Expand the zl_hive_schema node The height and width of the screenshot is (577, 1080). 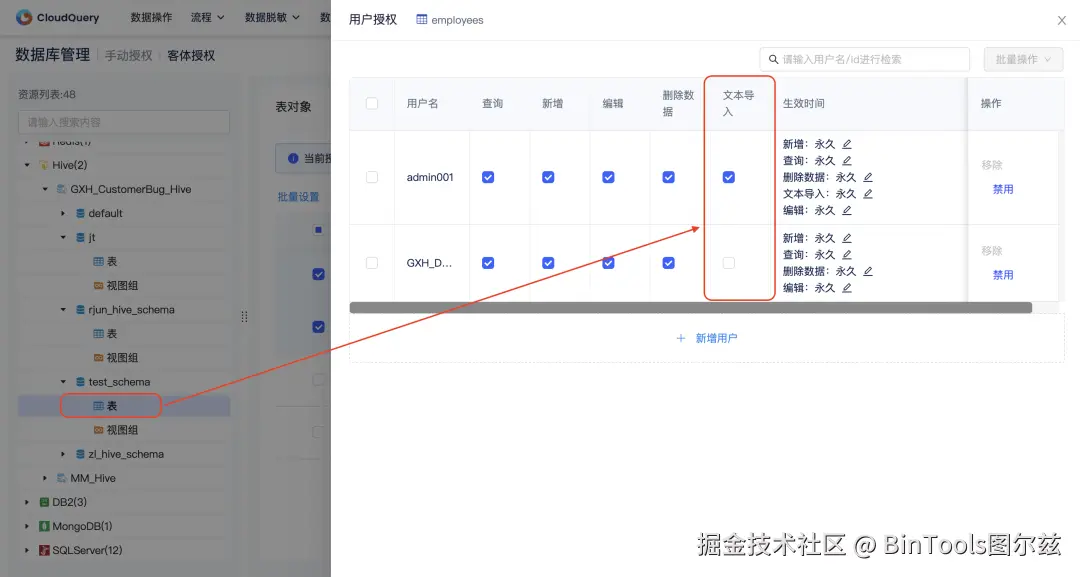click(x=63, y=454)
